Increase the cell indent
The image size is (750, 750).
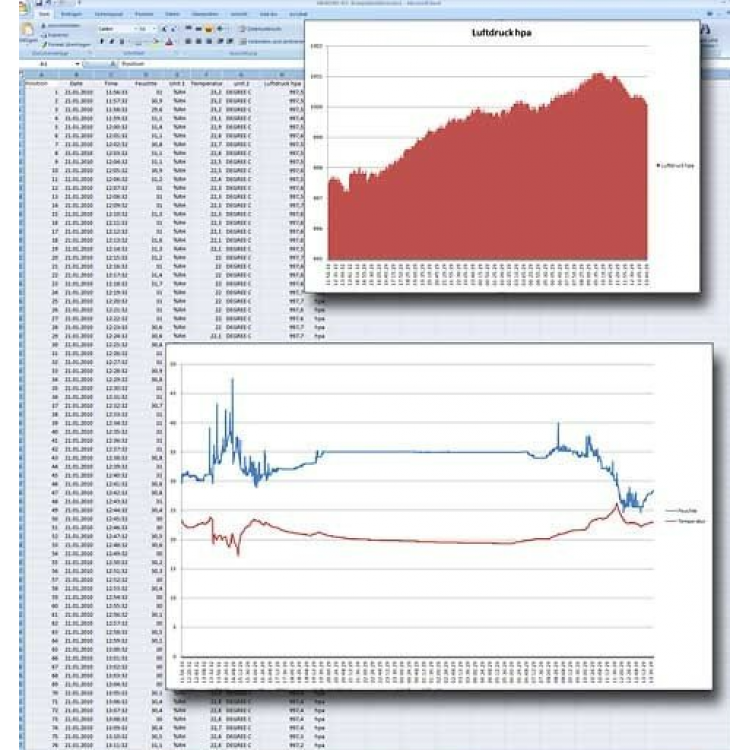tap(230, 41)
